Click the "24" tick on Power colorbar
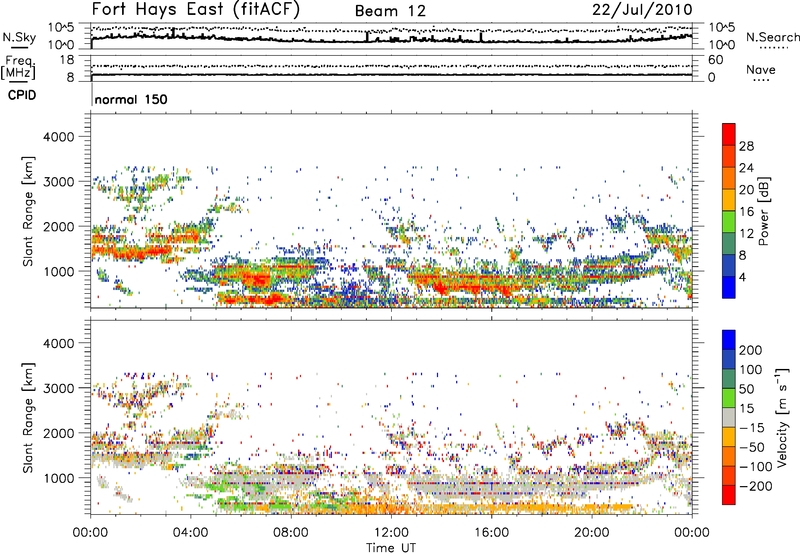The image size is (800, 554). pos(746,168)
